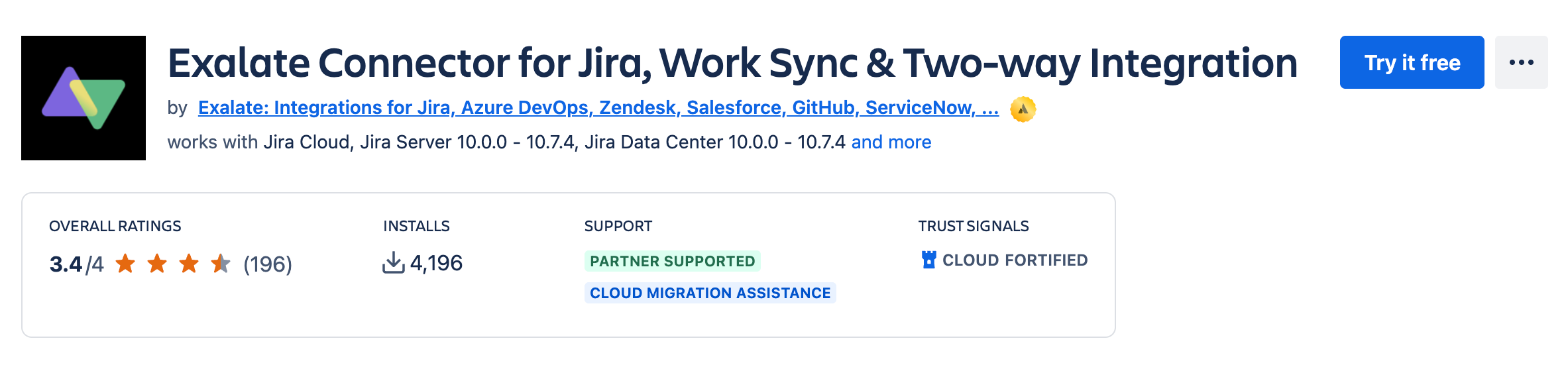Screen dimensions: 1568x371
Task: Expand compatibility with the 'and more' link
Action: pos(891,142)
